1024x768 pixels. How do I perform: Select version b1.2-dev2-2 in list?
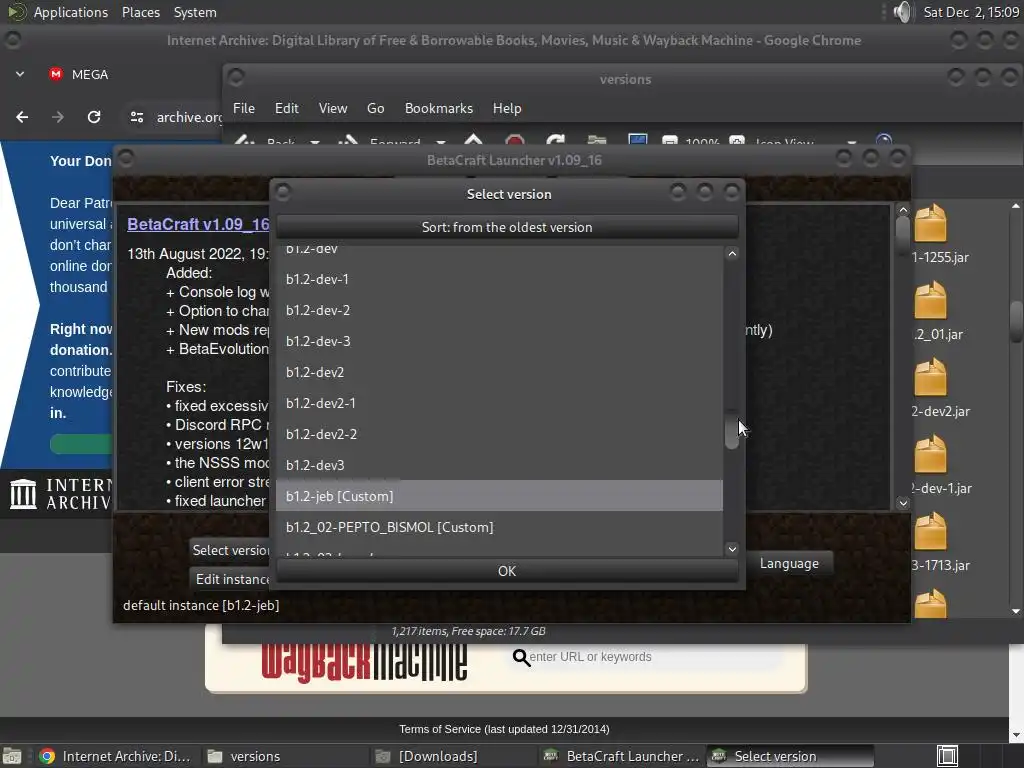point(499,434)
